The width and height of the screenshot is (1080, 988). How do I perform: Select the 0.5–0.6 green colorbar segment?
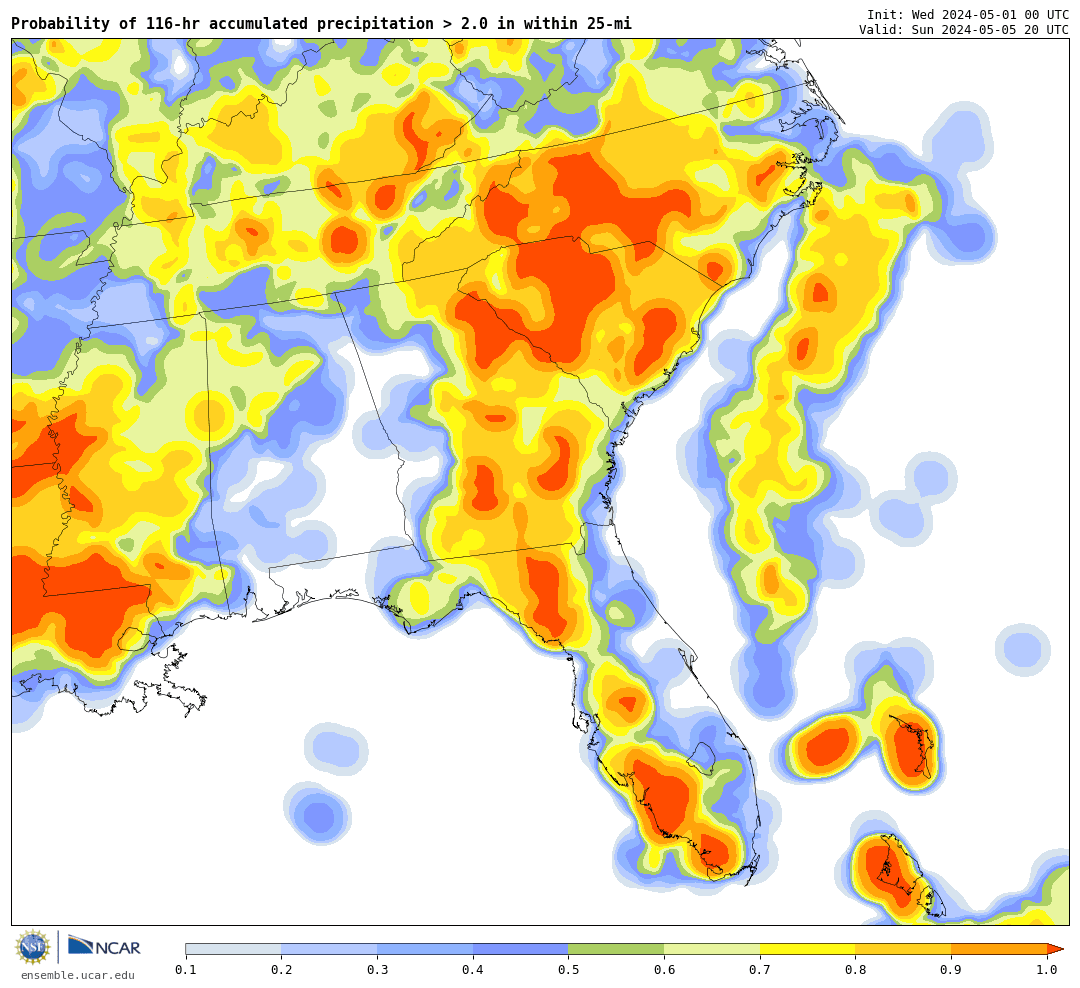tap(616, 949)
